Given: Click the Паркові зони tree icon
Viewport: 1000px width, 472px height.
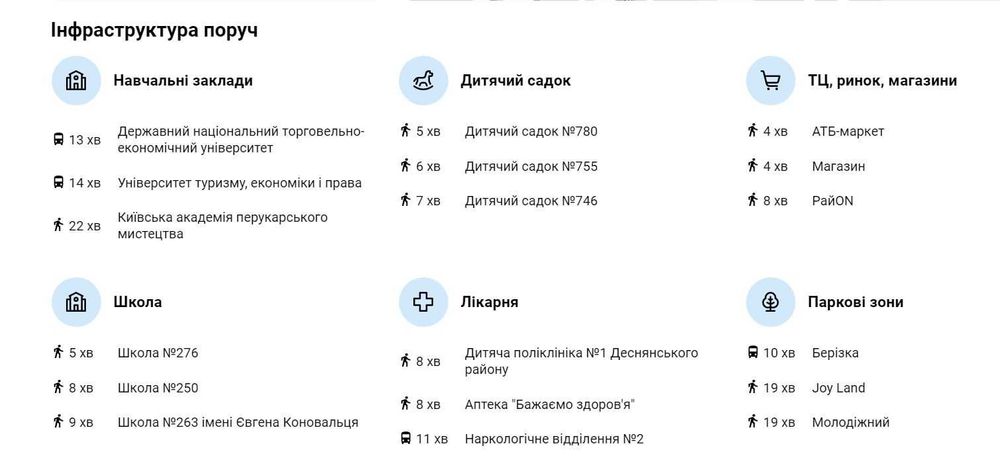Looking at the screenshot, I should pos(770,302).
